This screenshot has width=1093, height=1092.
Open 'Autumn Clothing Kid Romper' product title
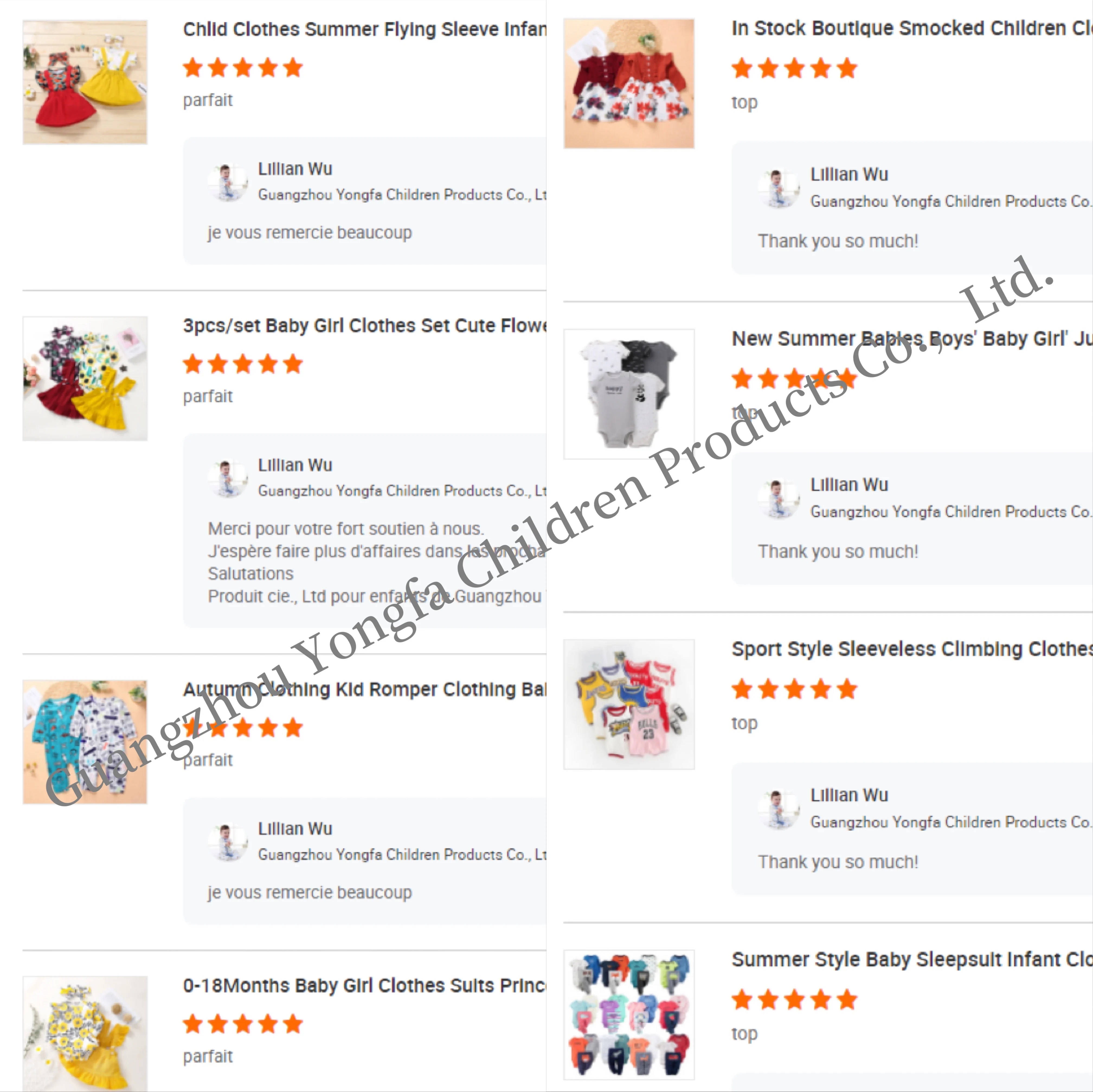pos(364,689)
